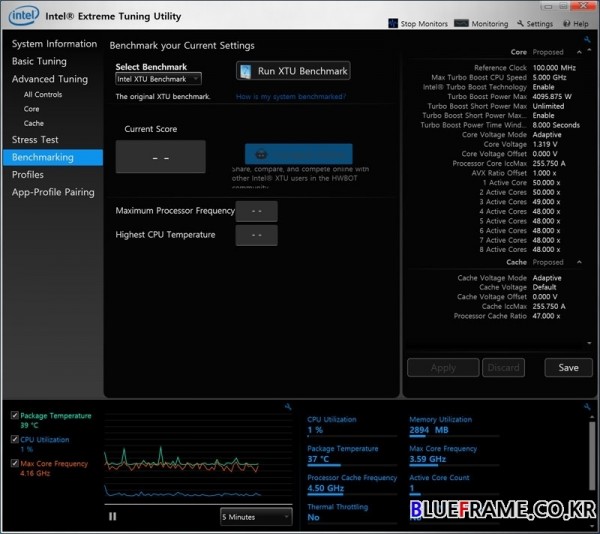This screenshot has height=534, width=600.
Task: Click the Thermal Throttling No readout
Action: coord(313,517)
